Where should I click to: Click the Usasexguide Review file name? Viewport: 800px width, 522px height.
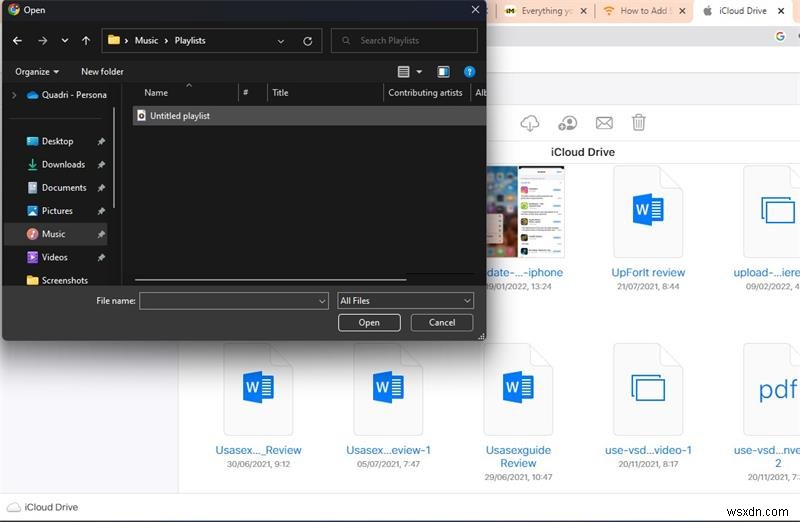[518, 457]
